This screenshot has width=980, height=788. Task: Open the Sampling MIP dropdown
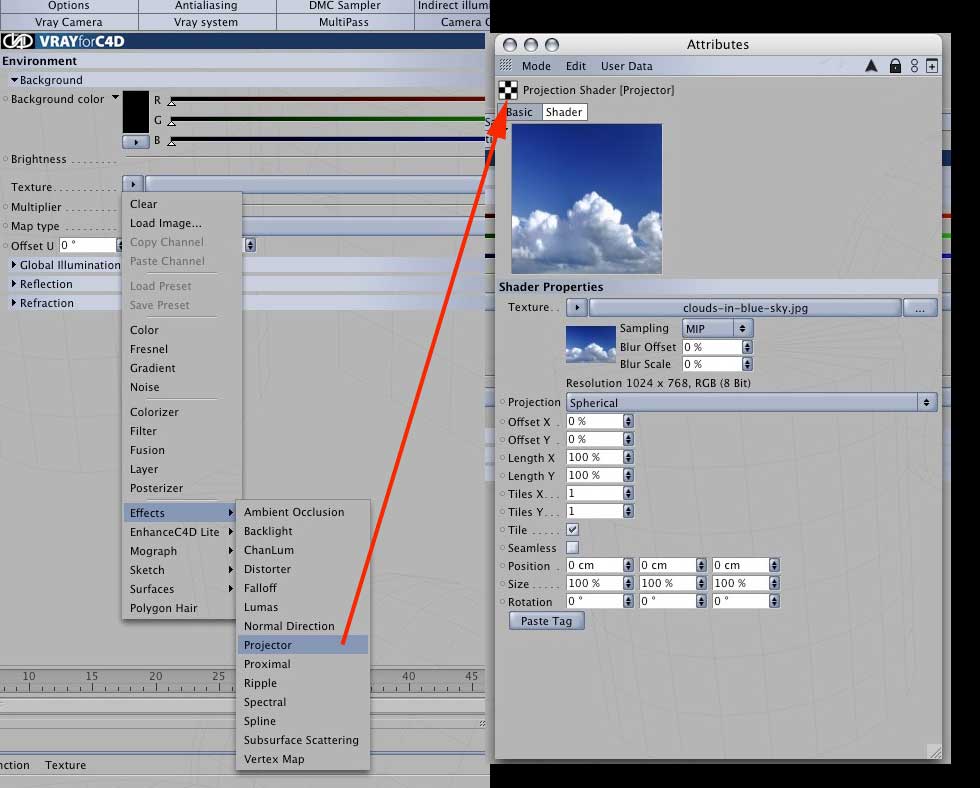[x=717, y=328]
